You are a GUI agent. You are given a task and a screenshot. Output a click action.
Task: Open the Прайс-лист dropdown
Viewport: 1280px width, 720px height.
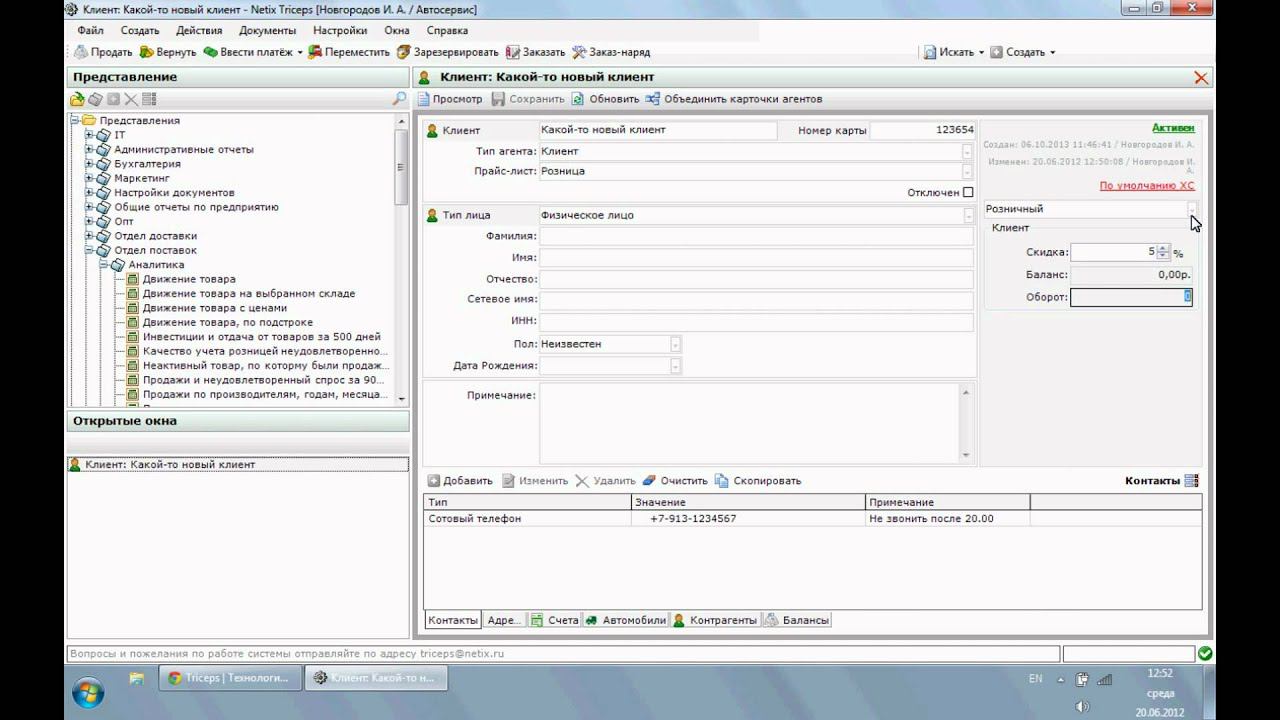967,172
